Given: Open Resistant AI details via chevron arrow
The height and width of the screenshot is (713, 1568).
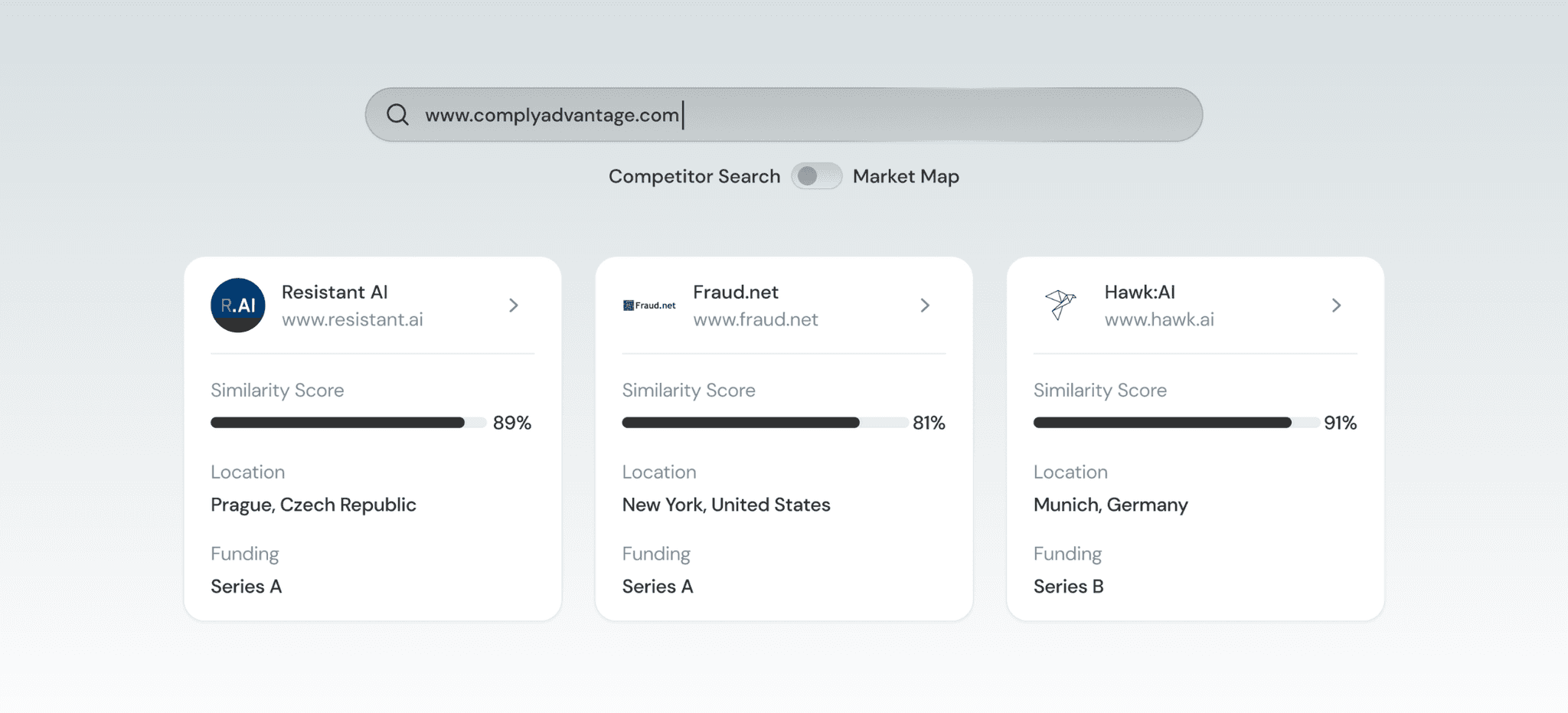Looking at the screenshot, I should pyautogui.click(x=514, y=306).
